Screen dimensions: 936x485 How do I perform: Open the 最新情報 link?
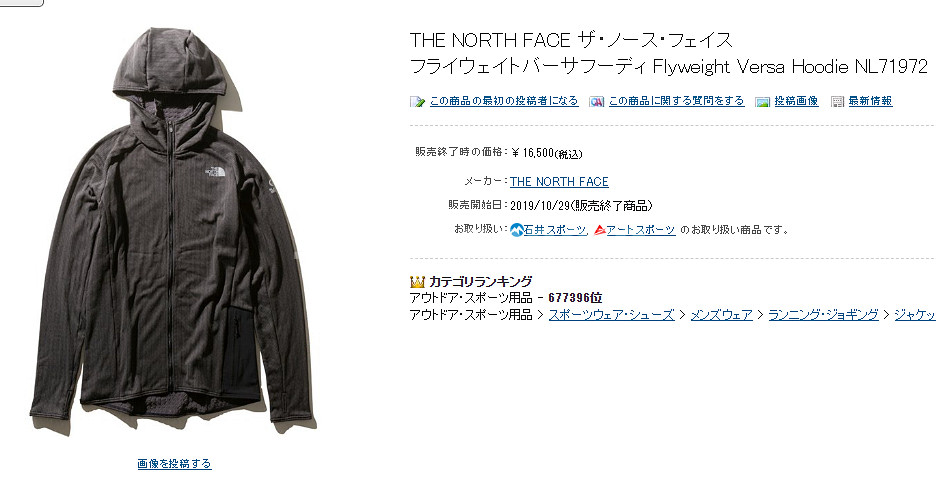(x=870, y=101)
